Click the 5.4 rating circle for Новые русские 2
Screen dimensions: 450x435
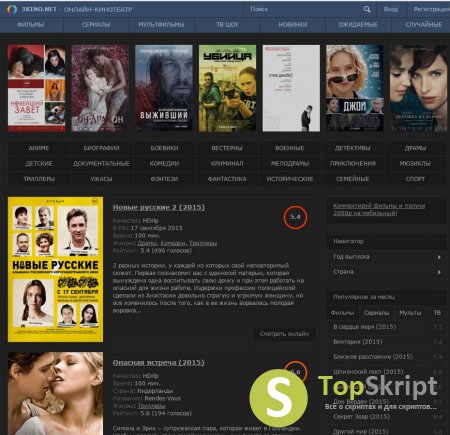(x=295, y=217)
